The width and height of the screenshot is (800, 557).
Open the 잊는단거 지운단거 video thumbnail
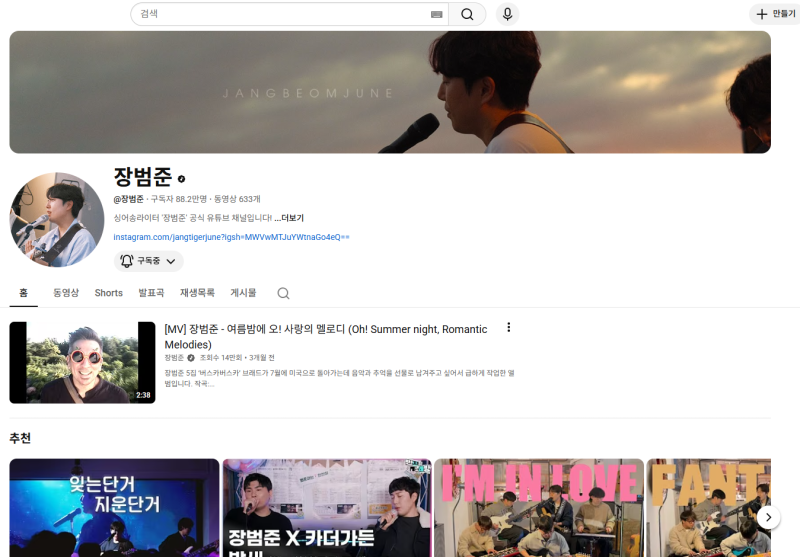[114, 508]
